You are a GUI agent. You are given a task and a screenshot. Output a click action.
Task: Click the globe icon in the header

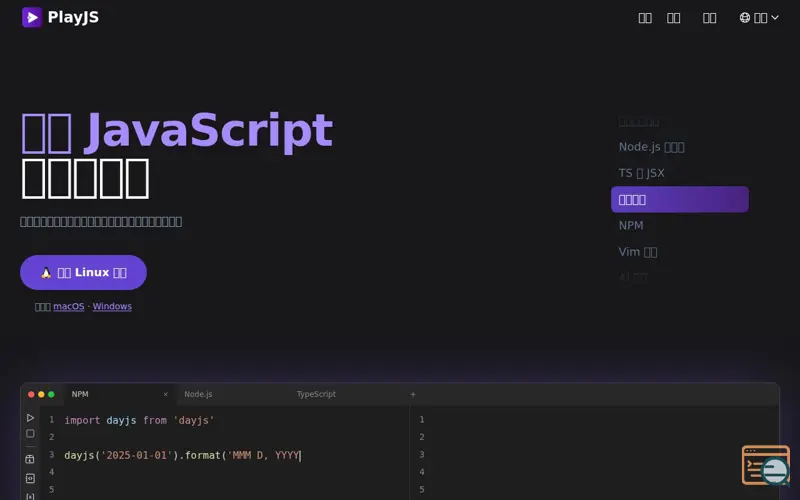pos(745,18)
